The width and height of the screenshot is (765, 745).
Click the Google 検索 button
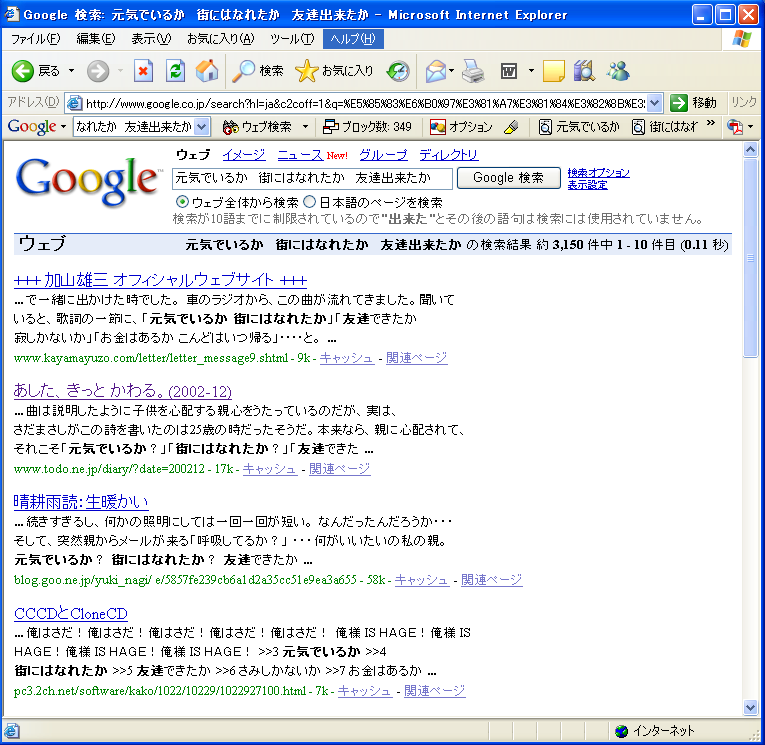(508, 178)
